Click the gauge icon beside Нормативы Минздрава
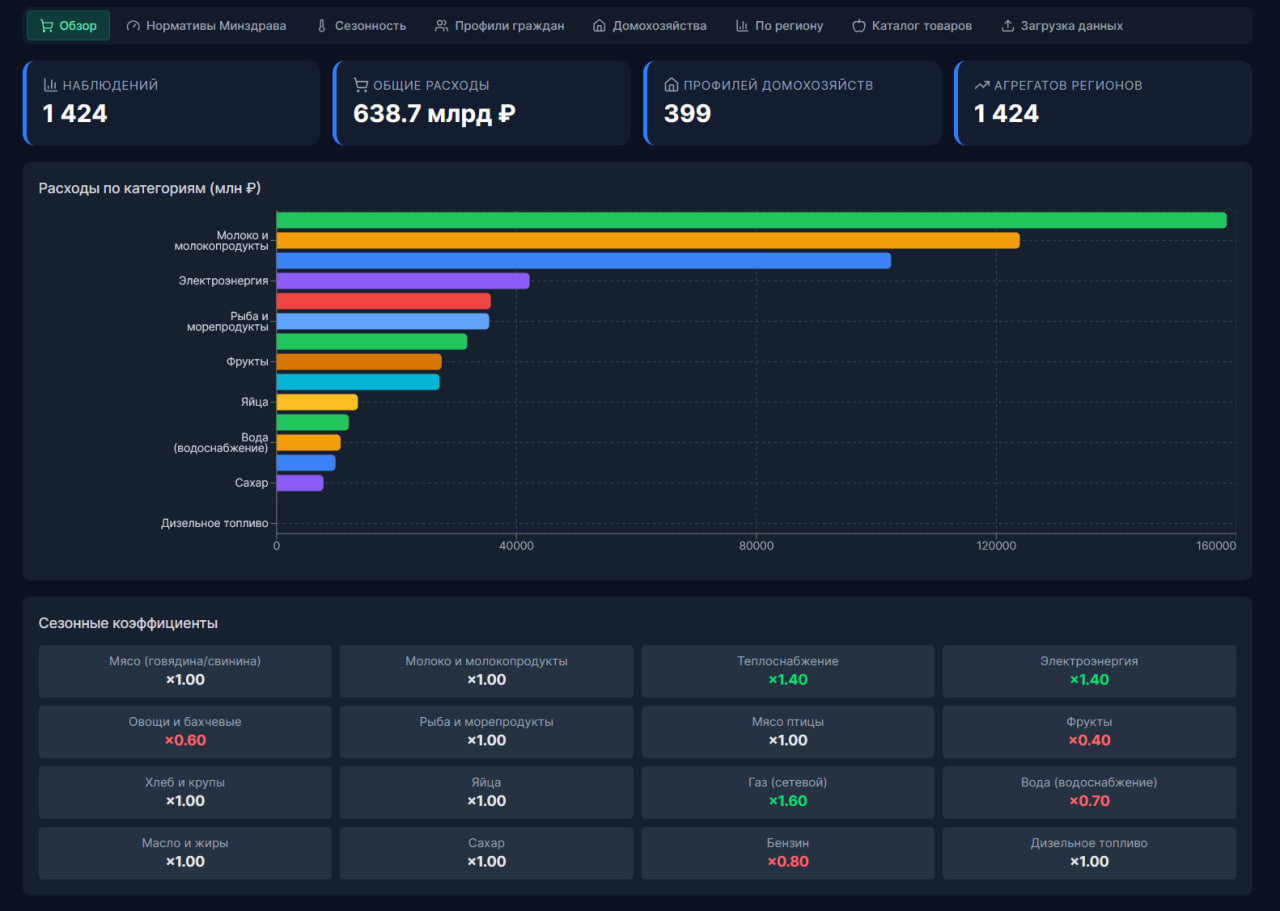The width and height of the screenshot is (1280, 911). point(133,26)
